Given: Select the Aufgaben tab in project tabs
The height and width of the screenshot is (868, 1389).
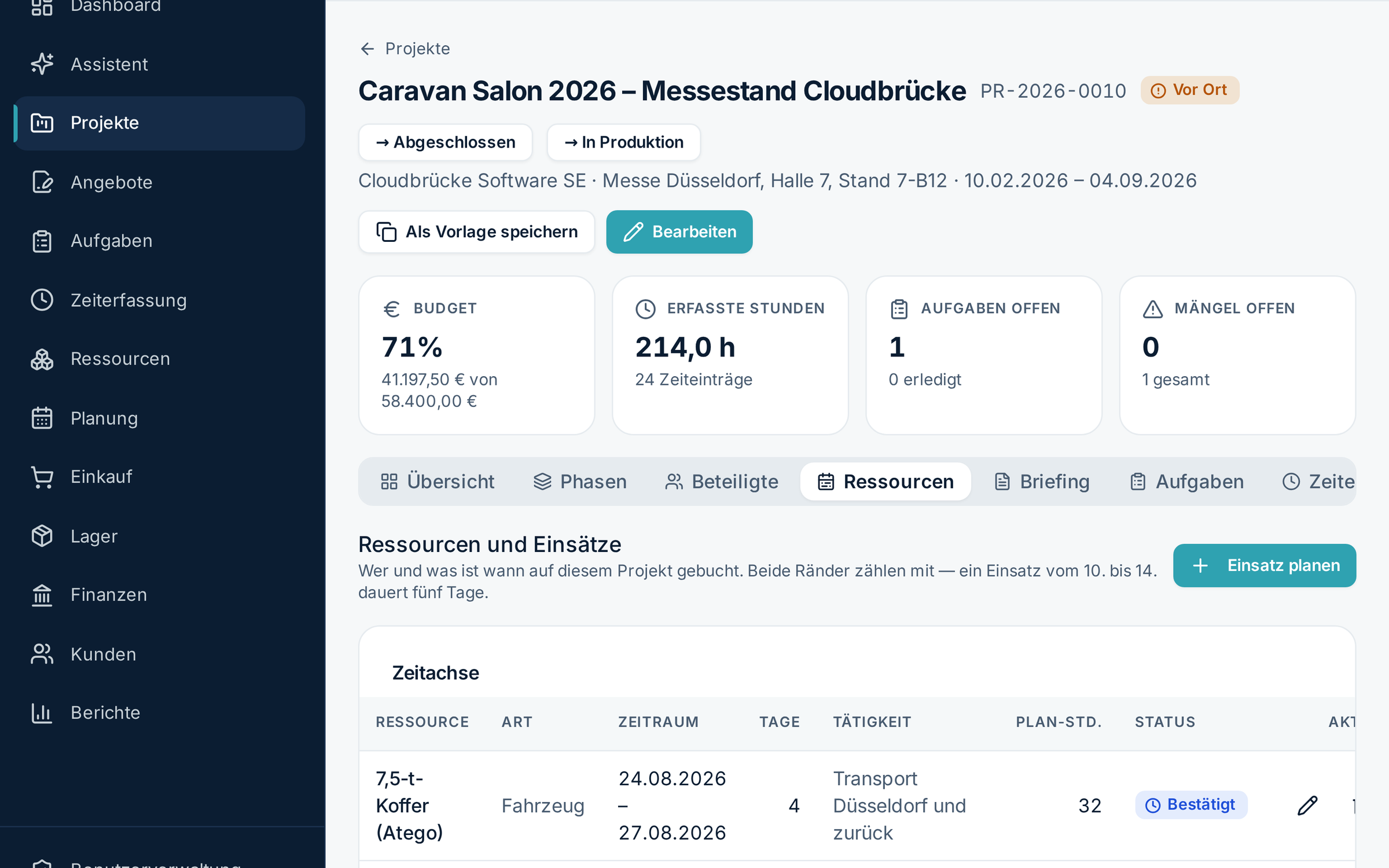Looking at the screenshot, I should point(1186,481).
